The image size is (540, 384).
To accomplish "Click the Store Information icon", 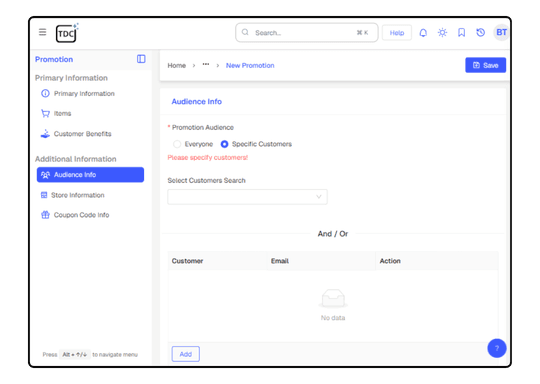I will click(x=44, y=195).
